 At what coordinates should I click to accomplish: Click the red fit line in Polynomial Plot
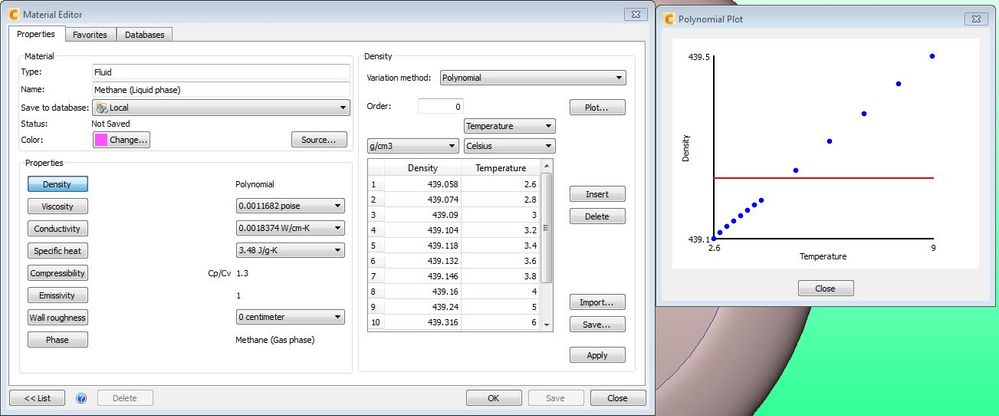click(823, 178)
